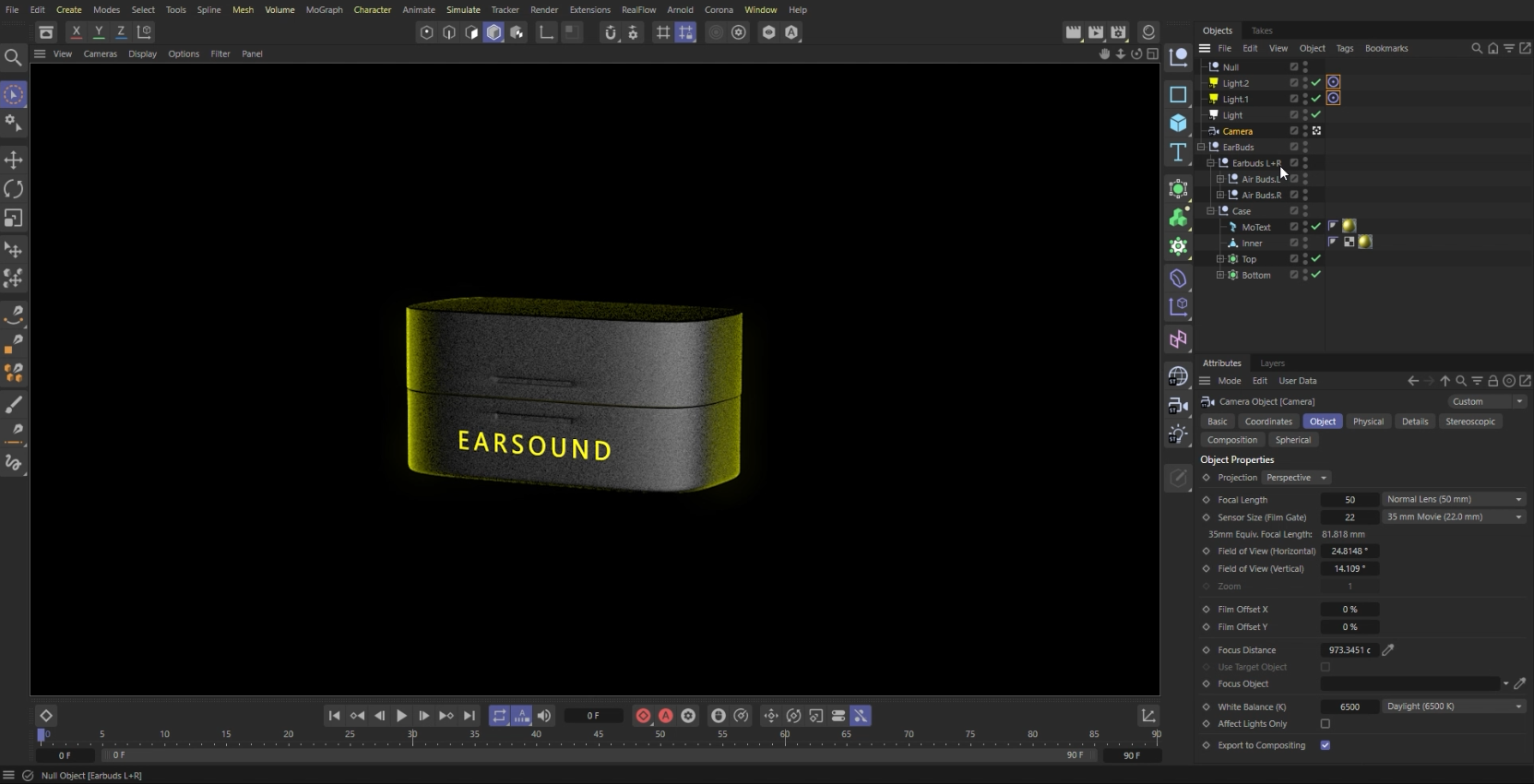Screen dimensions: 1534x784
Task: Toggle visibility dots for Camera object
Action: click(x=1305, y=131)
